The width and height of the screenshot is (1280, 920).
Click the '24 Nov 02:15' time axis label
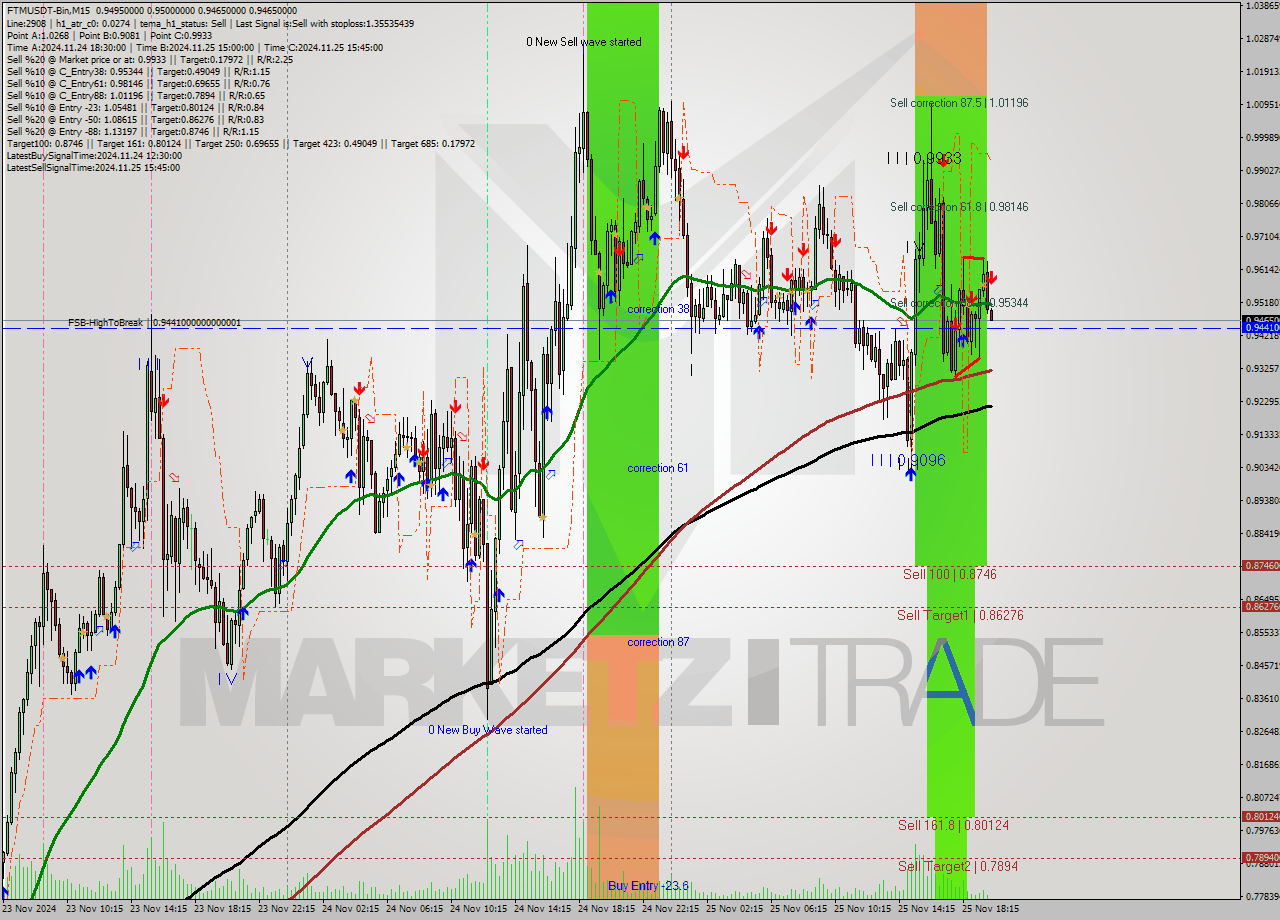pyautogui.click(x=351, y=910)
